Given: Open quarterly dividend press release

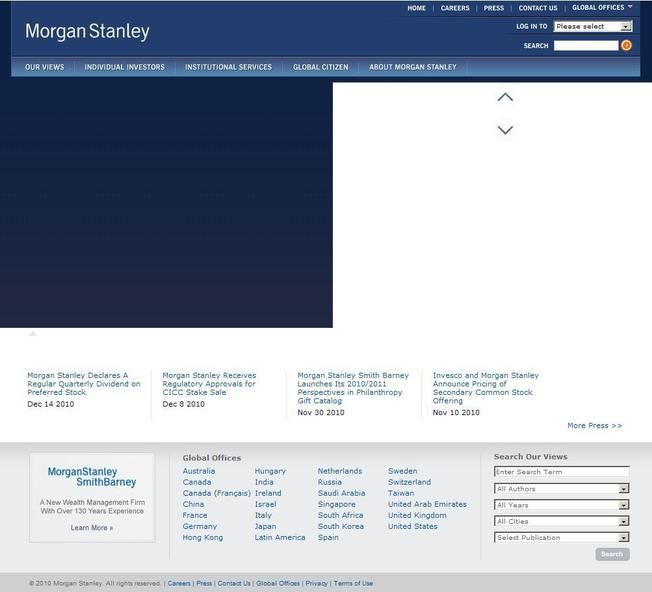Looking at the screenshot, I should [84, 384].
